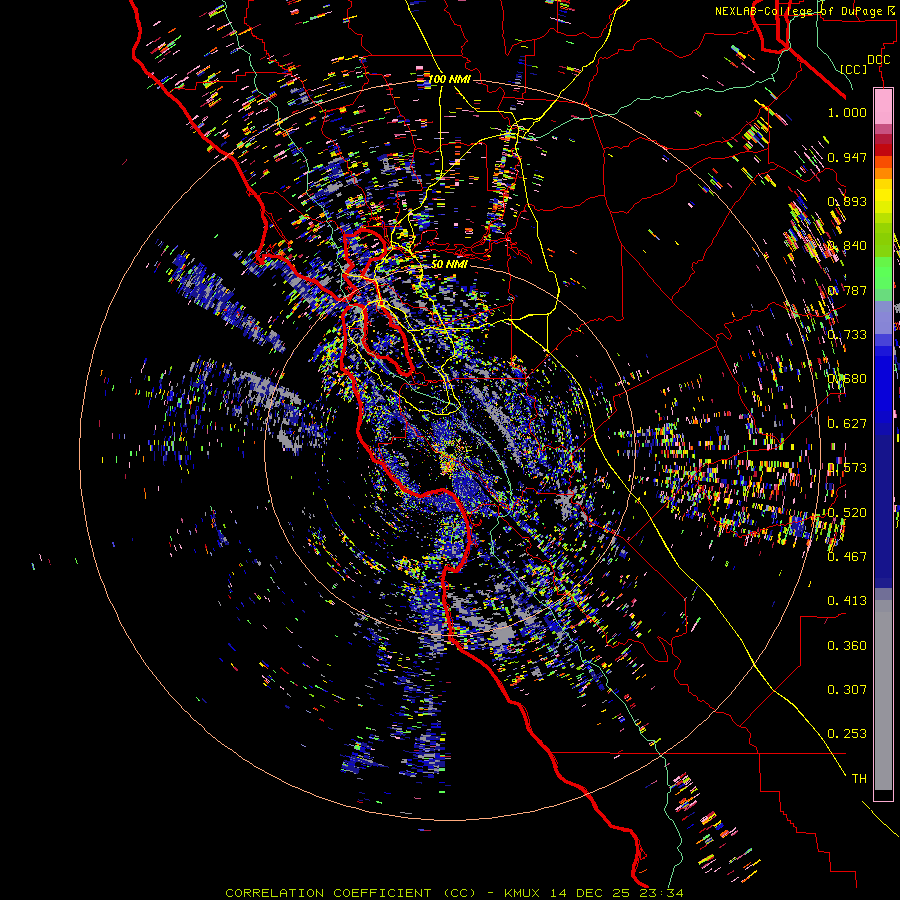Select the 0.307 legend value
900x900 pixels.
(847, 690)
